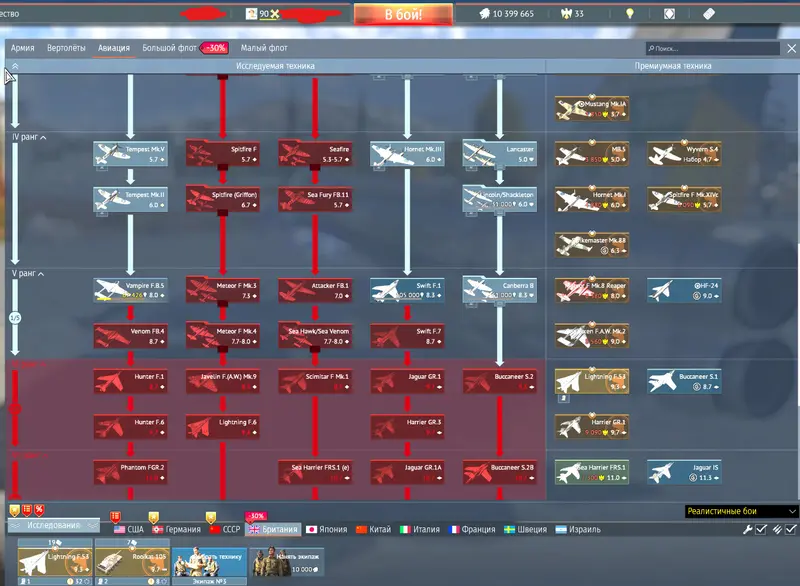Open the Реалистичные бои game mode dropdown
This screenshot has width=800, height=586.
pyautogui.click(x=741, y=511)
